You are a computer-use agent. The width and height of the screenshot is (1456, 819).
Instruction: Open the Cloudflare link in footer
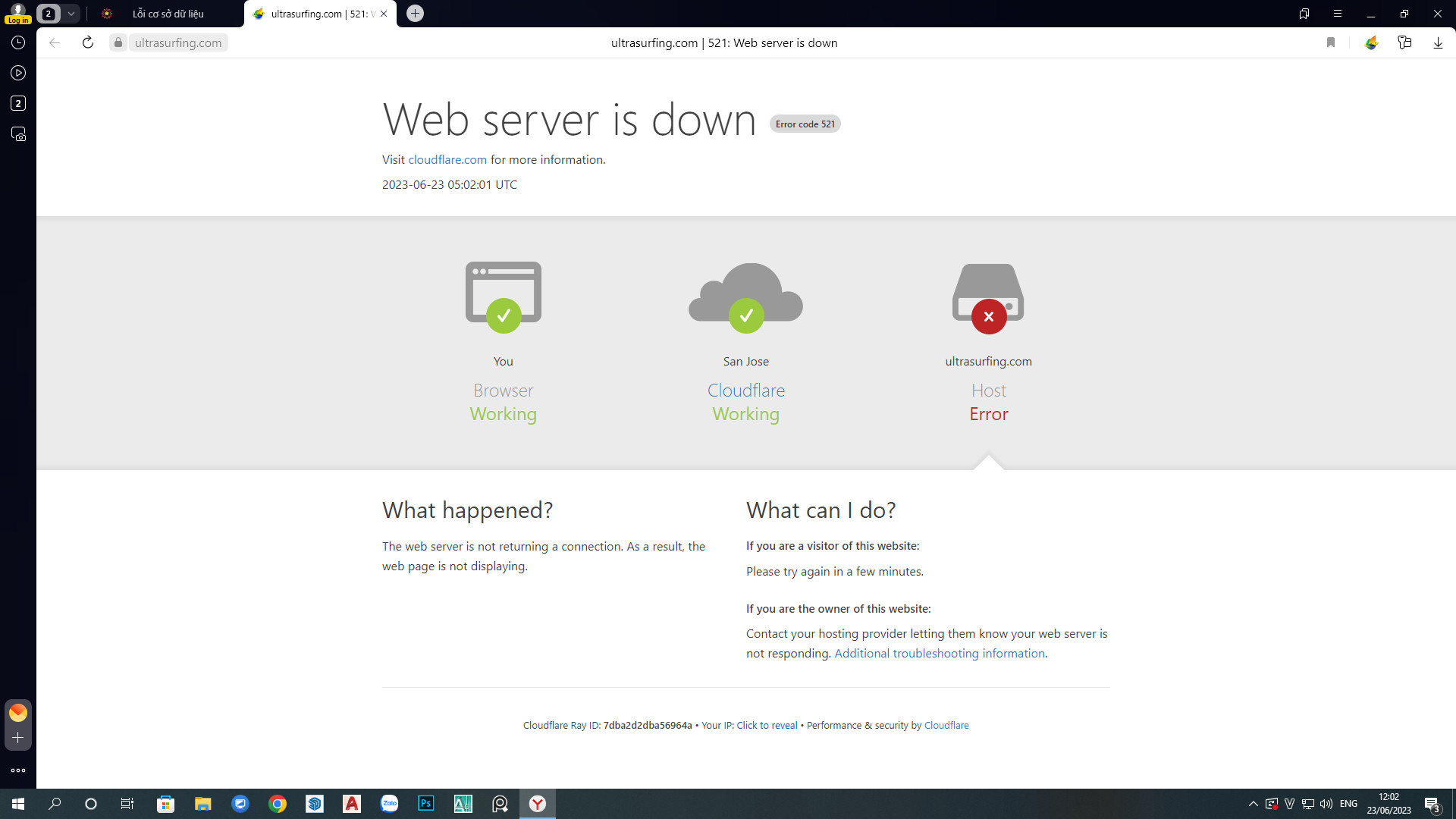(x=946, y=725)
